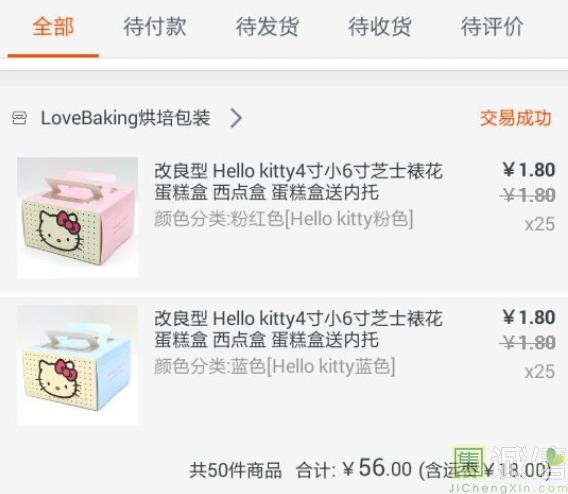Switch to the 全部 tab

(x=53, y=27)
